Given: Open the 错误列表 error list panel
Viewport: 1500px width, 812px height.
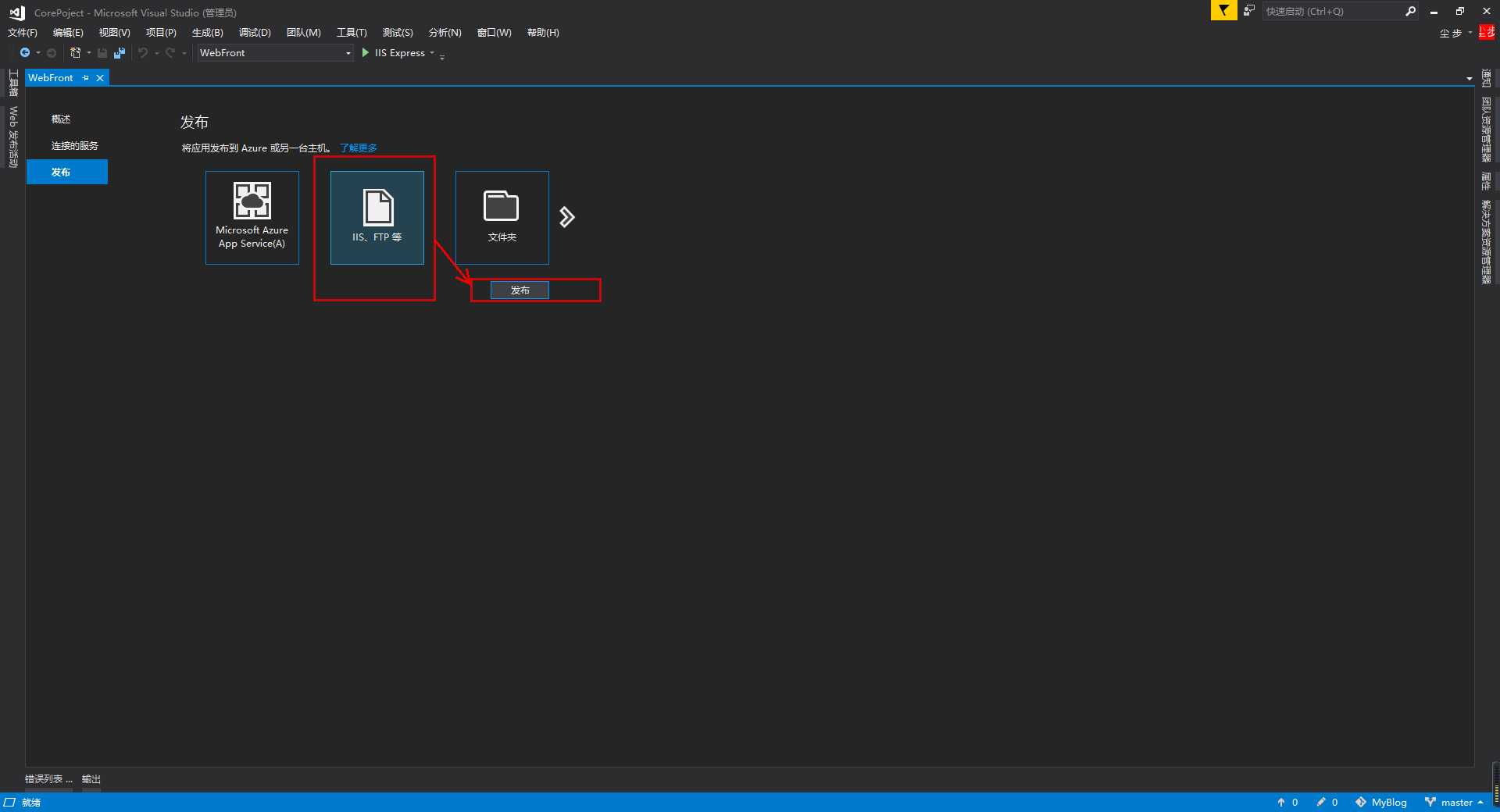Looking at the screenshot, I should [x=48, y=779].
